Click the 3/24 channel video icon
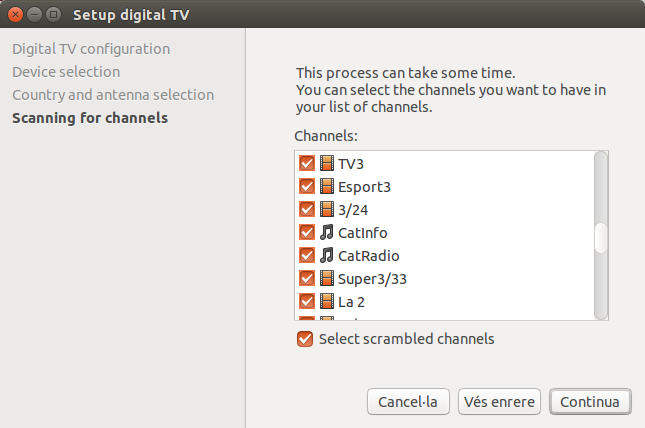The height and width of the screenshot is (428, 645). click(x=326, y=209)
